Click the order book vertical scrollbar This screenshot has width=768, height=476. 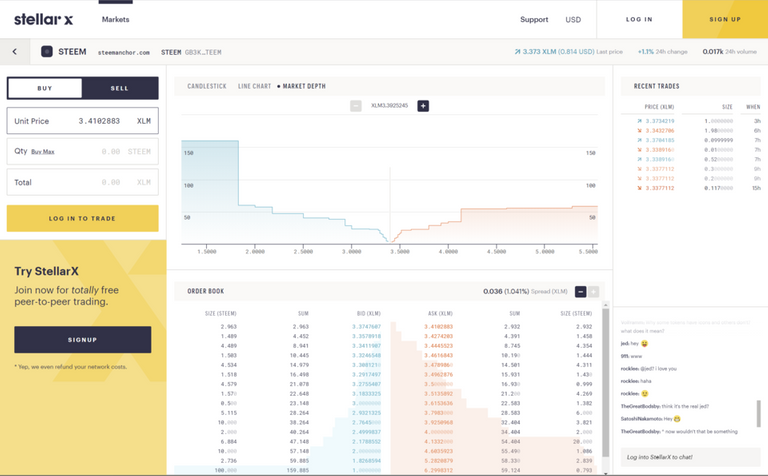click(x=606, y=382)
